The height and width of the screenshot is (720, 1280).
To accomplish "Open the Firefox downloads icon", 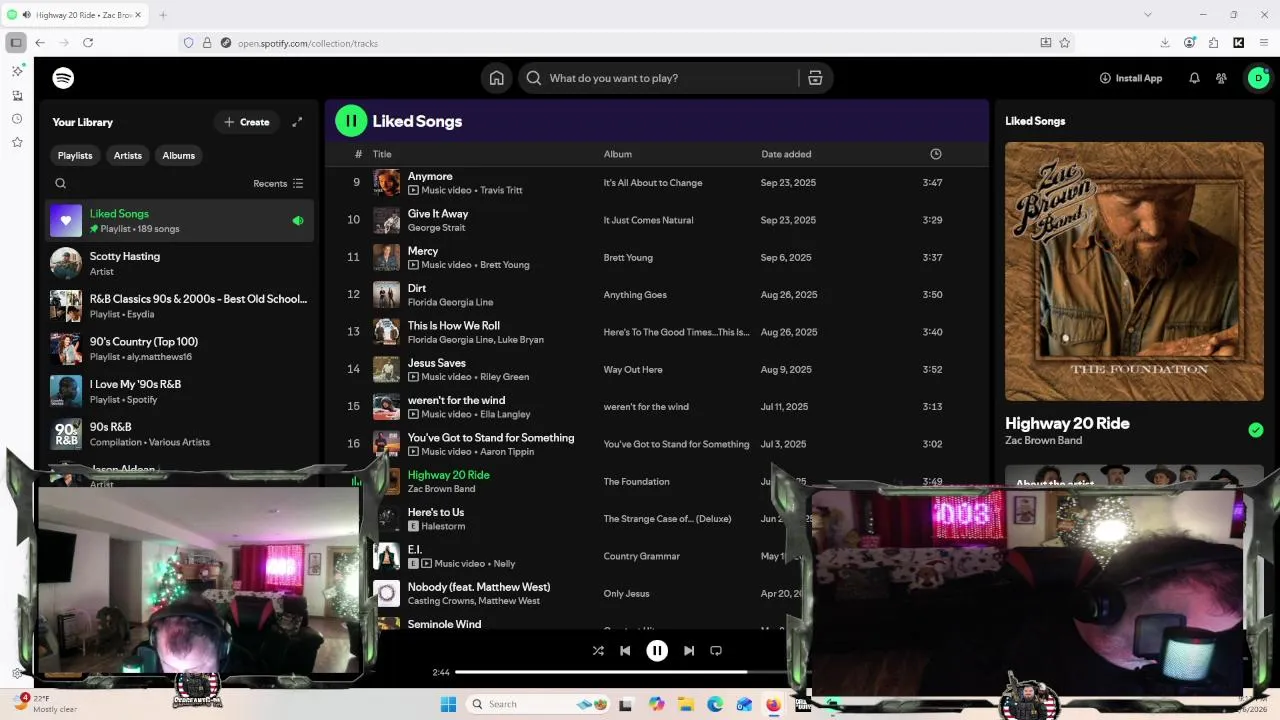I will pos(1165,43).
